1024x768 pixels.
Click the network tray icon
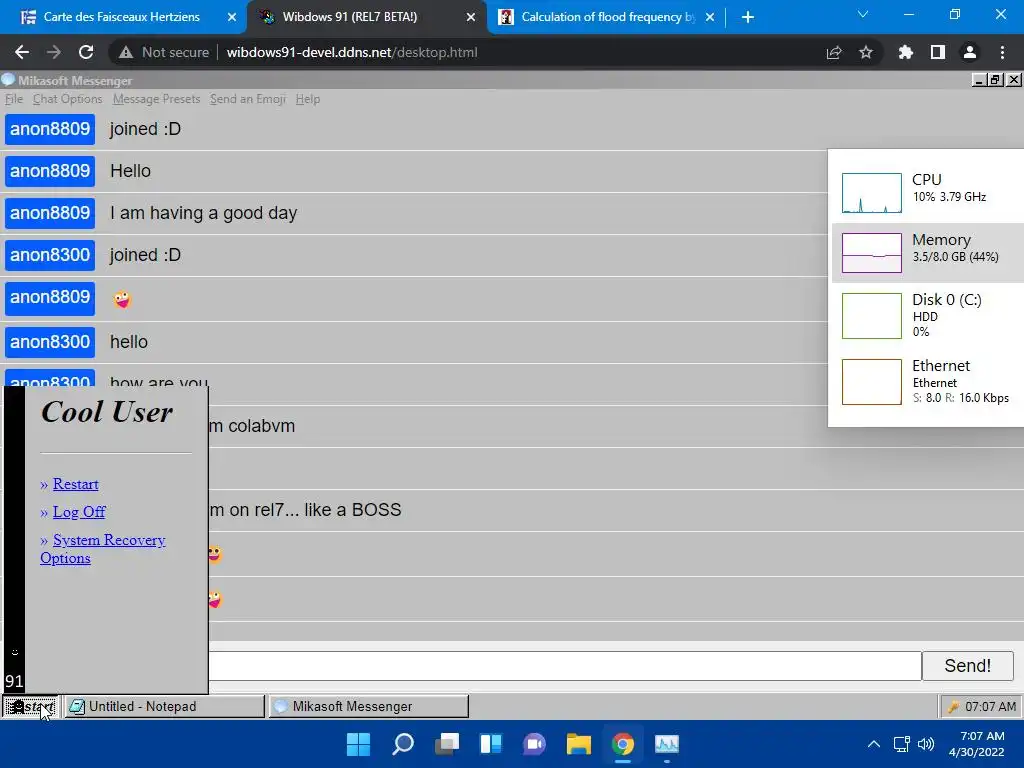[x=902, y=744]
